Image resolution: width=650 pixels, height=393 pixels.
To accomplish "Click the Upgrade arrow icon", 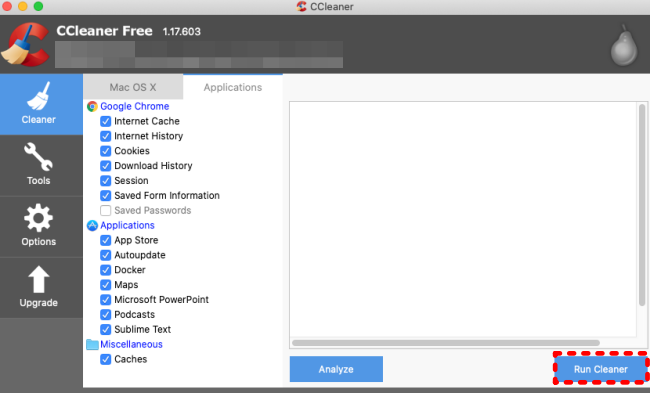I will click(x=38, y=279).
